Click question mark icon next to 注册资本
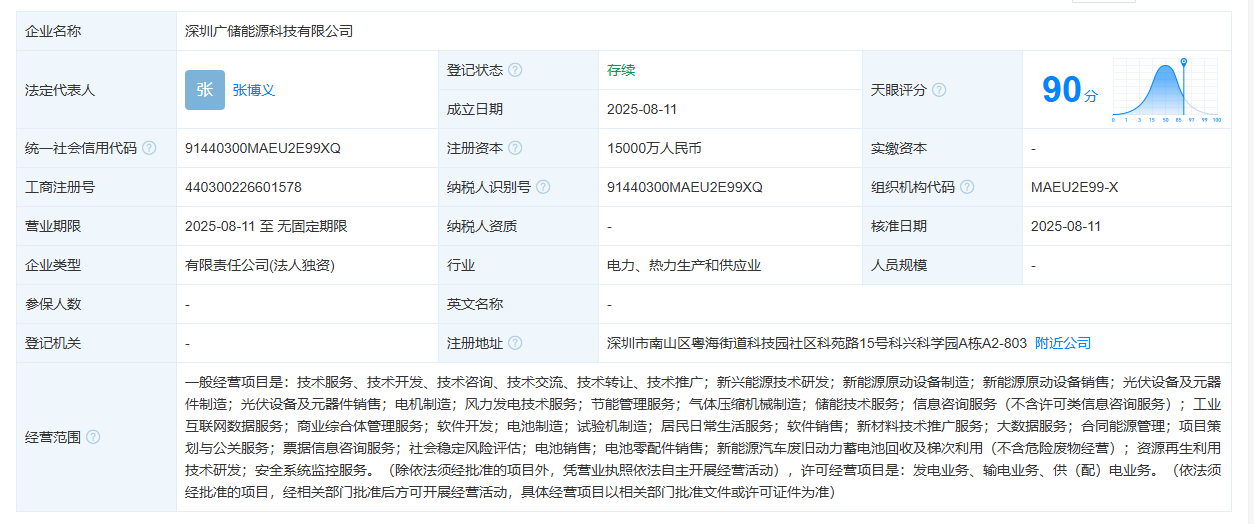Screen dimensions: 1254x524 tap(515, 148)
